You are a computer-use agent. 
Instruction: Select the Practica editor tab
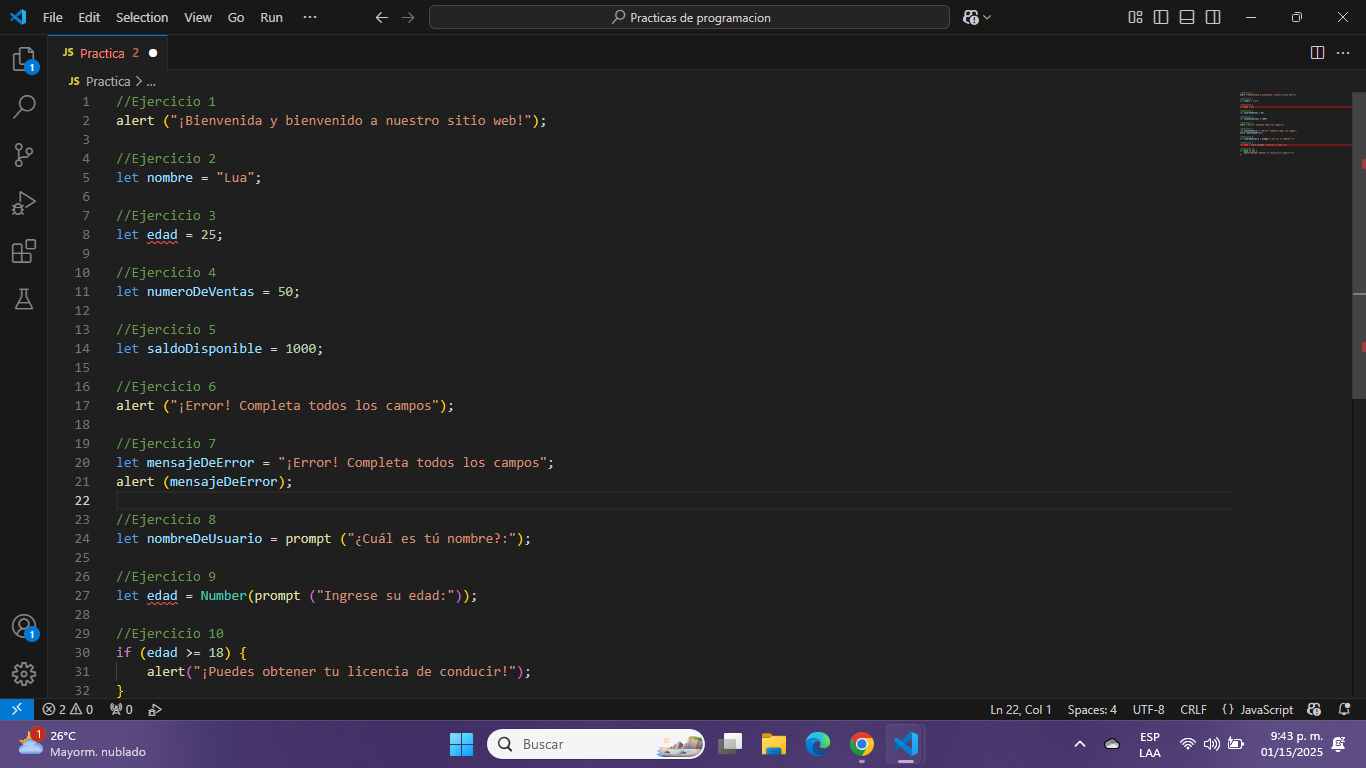(108, 53)
